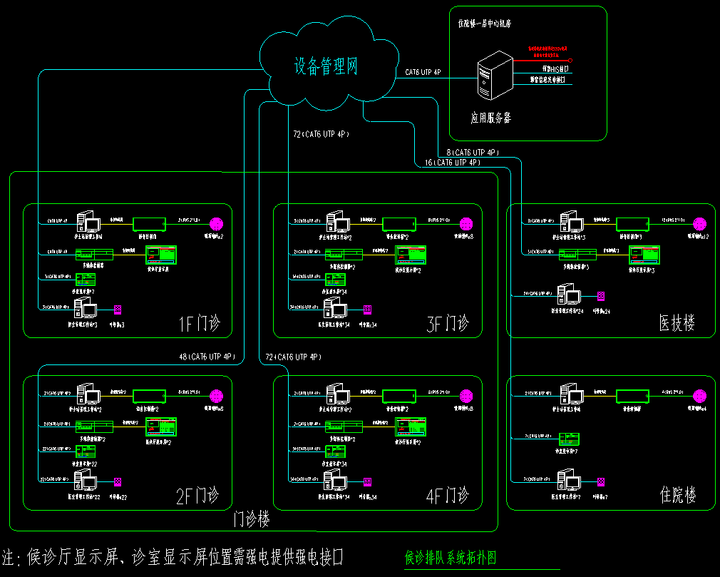Click the nurse station PC in 医技楼
Screen dimensions: 720x577
click(x=572, y=222)
